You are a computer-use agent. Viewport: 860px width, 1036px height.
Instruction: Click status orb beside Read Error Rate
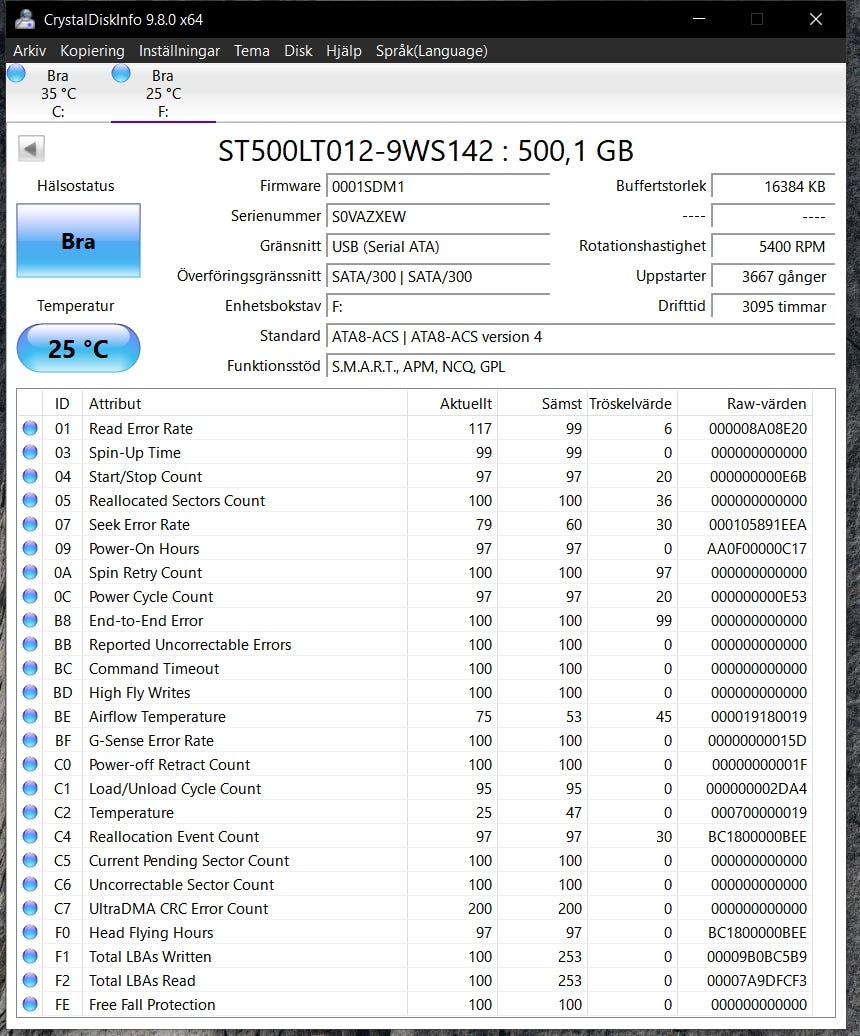(x=30, y=429)
